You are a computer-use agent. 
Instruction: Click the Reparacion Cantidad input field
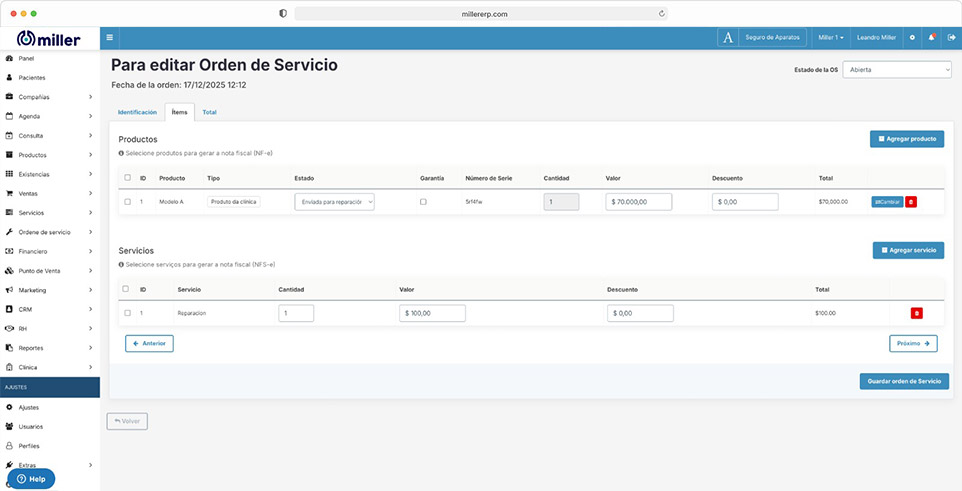tap(296, 313)
